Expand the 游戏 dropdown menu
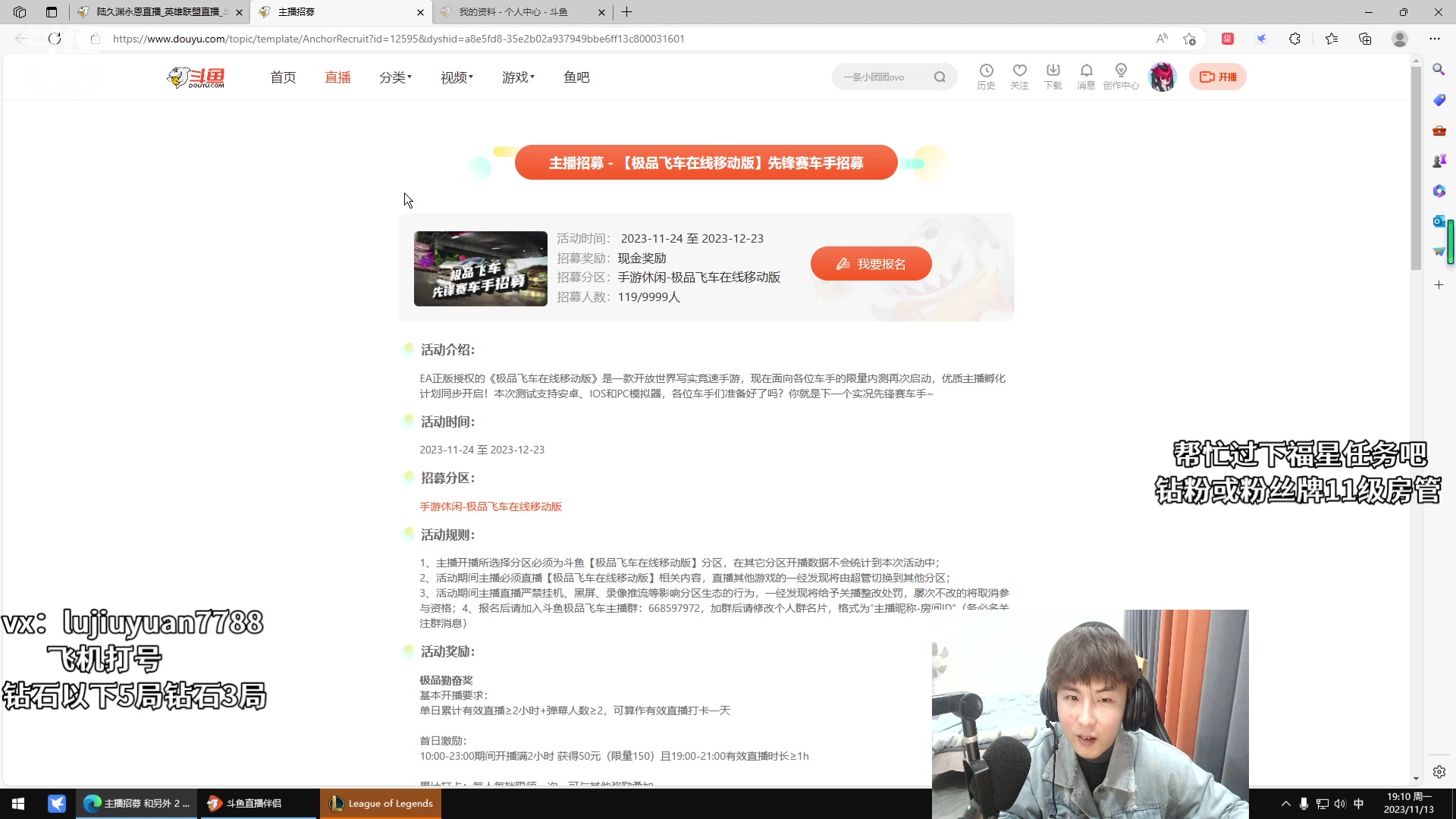The width and height of the screenshot is (1456, 819). click(518, 77)
